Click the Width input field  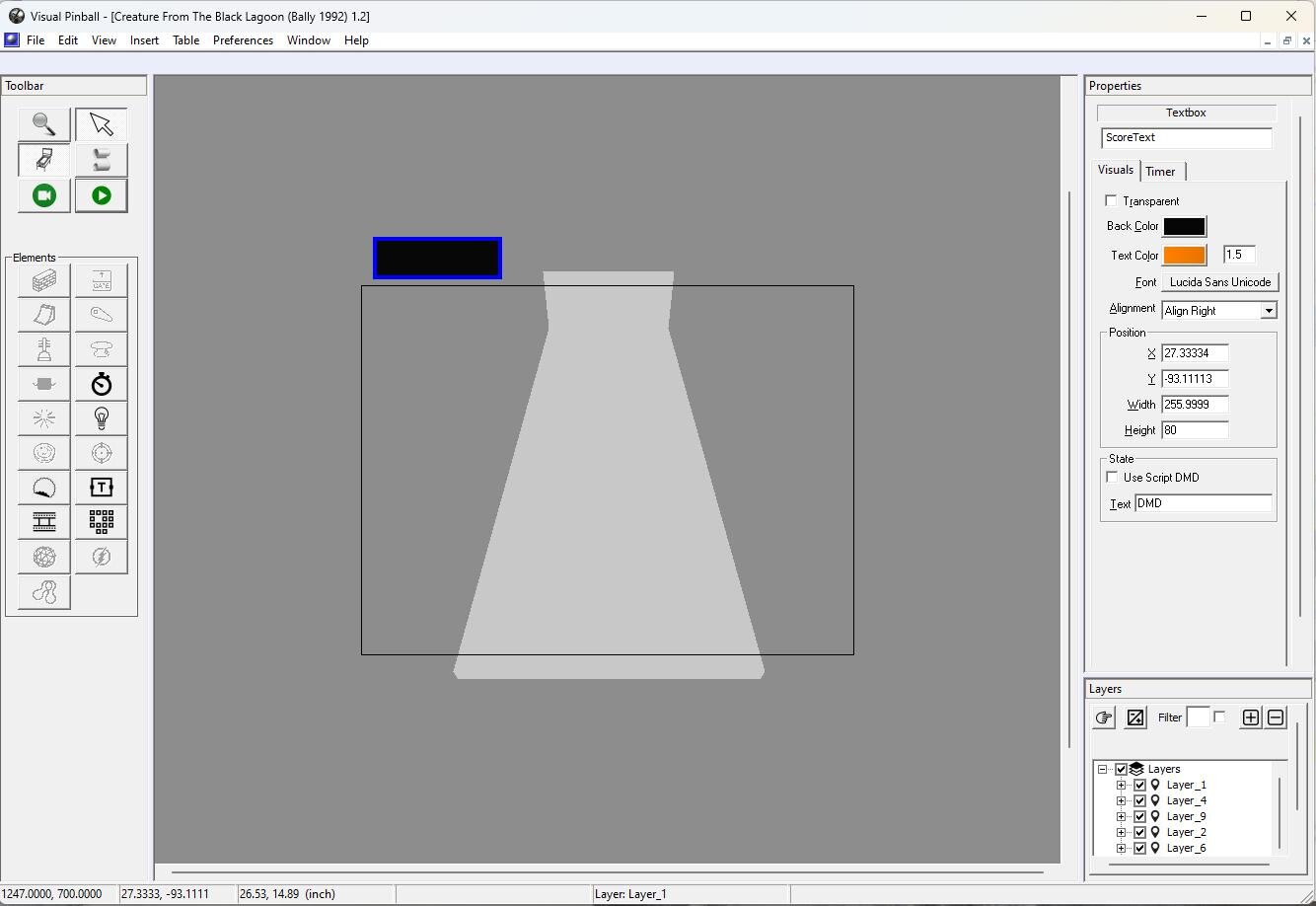coord(1195,405)
